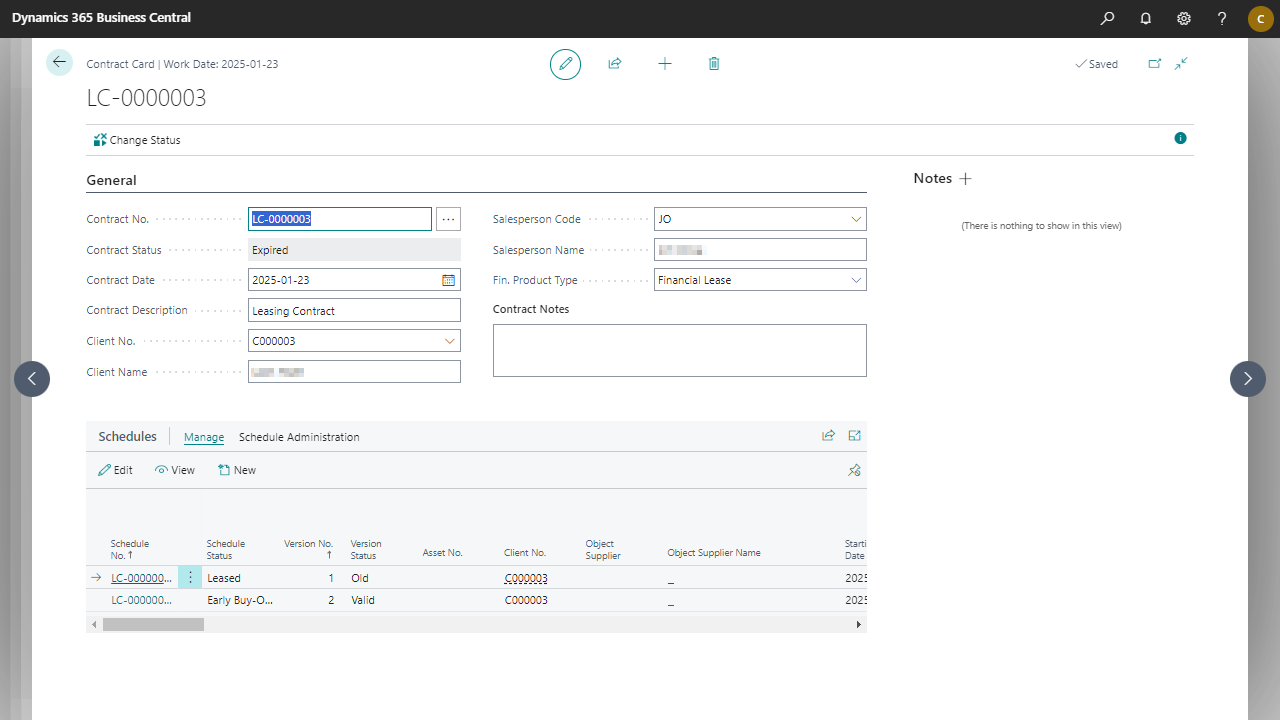Click the collapse page arrows icon
Image resolution: width=1280 pixels, height=720 pixels.
tap(1181, 63)
